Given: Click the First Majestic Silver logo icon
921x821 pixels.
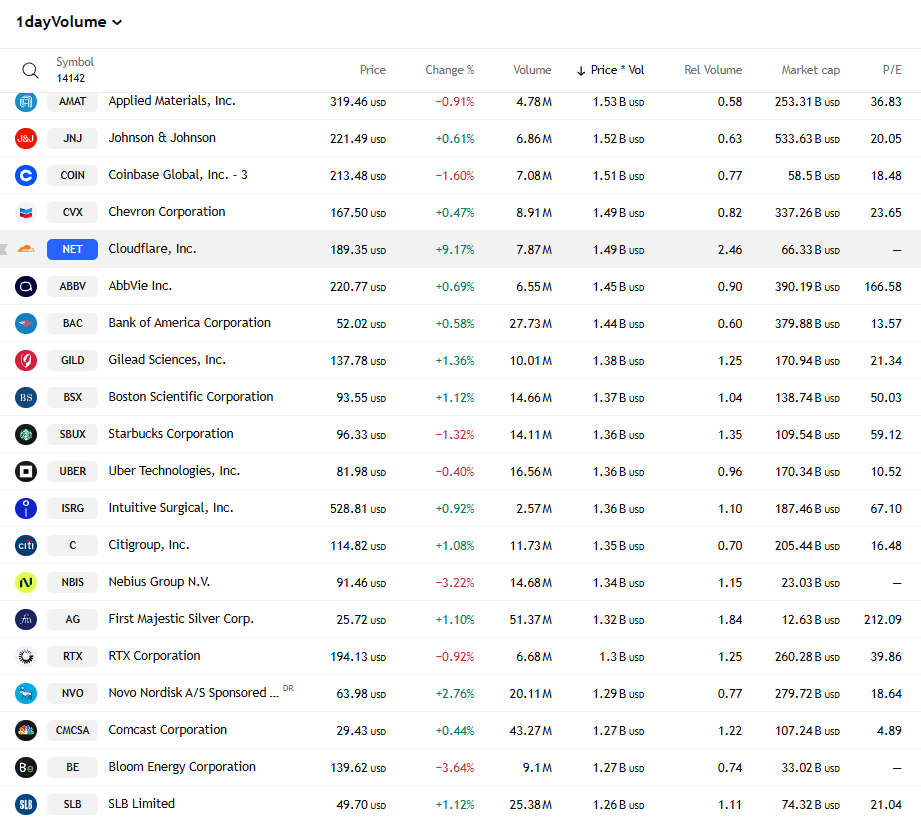Looking at the screenshot, I should 26,620.
